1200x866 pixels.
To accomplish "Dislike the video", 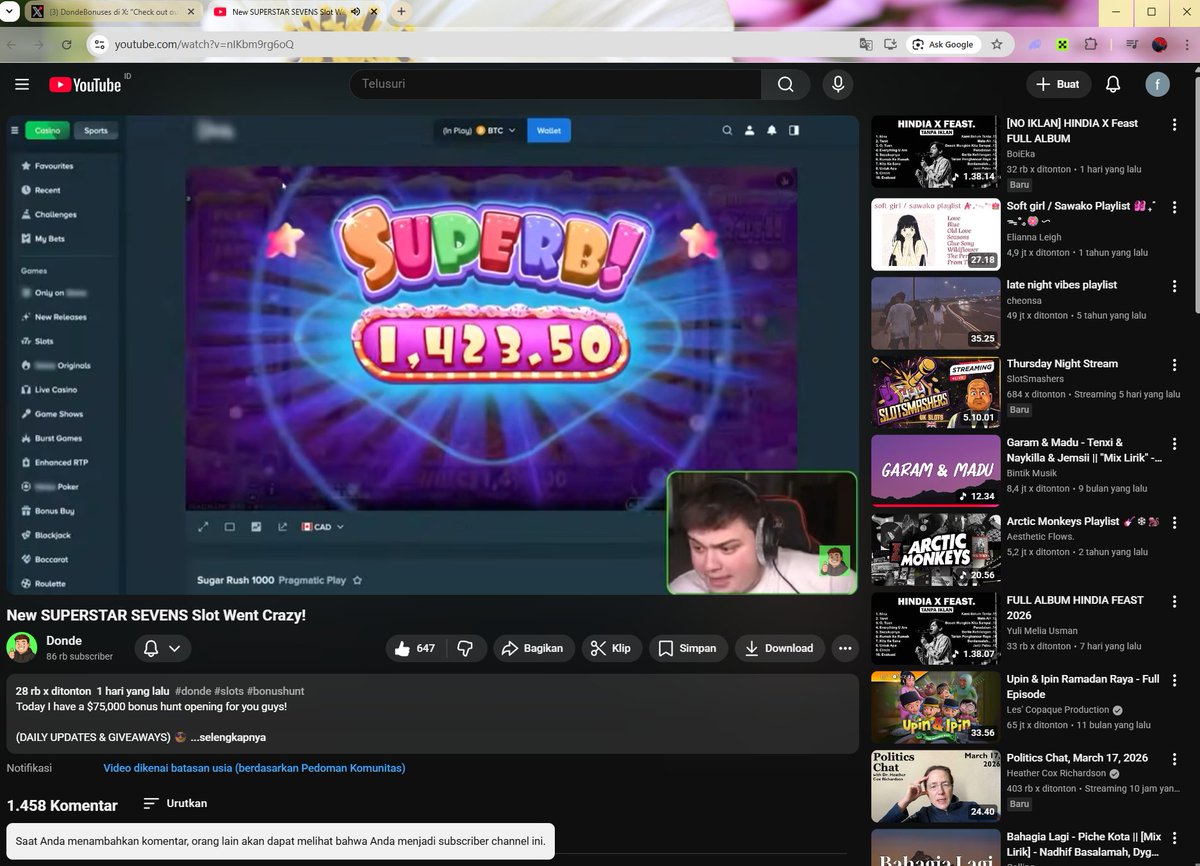I will 466,648.
